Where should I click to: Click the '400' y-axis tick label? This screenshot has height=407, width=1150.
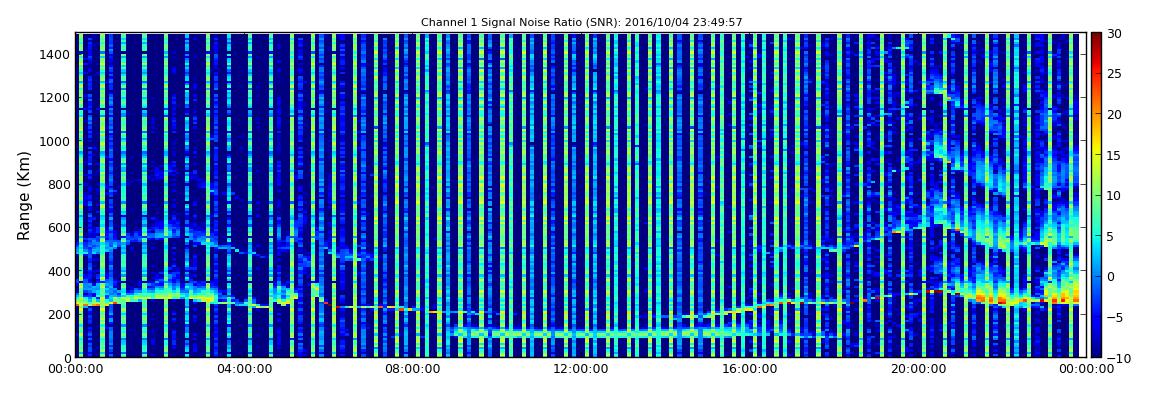click(x=59, y=271)
